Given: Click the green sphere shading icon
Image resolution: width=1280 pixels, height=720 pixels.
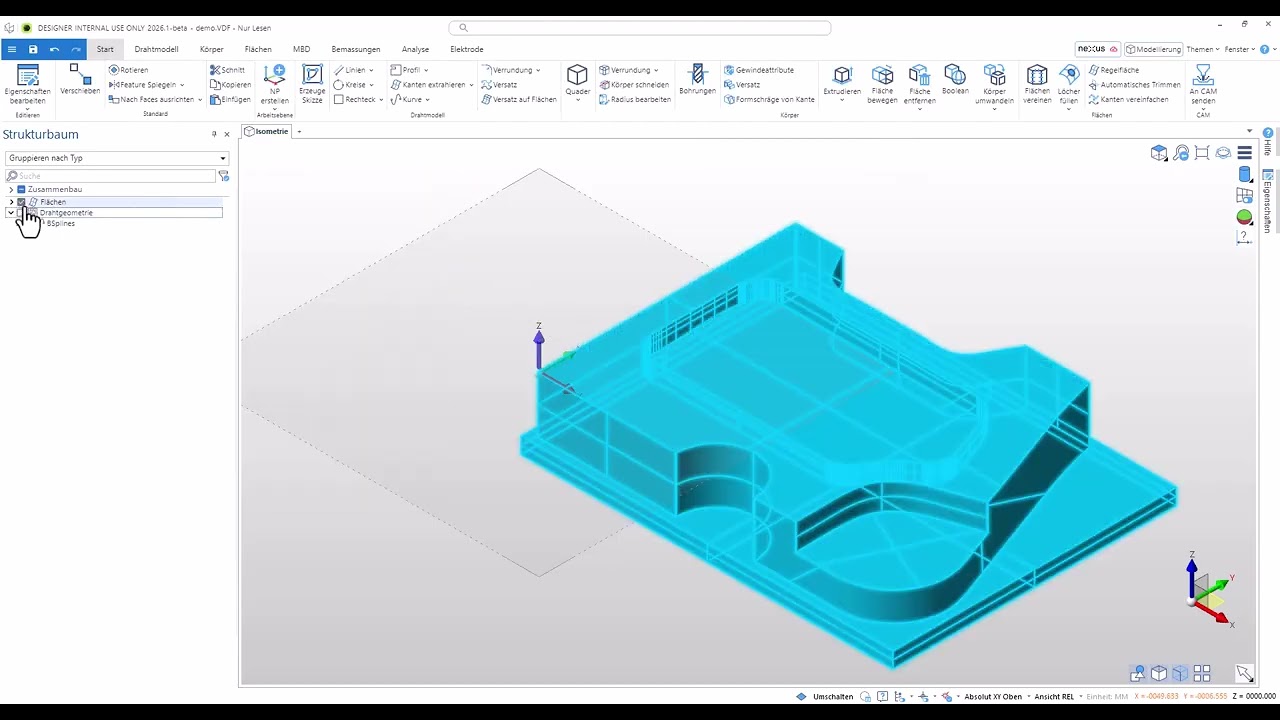Looking at the screenshot, I should pyautogui.click(x=1244, y=217).
